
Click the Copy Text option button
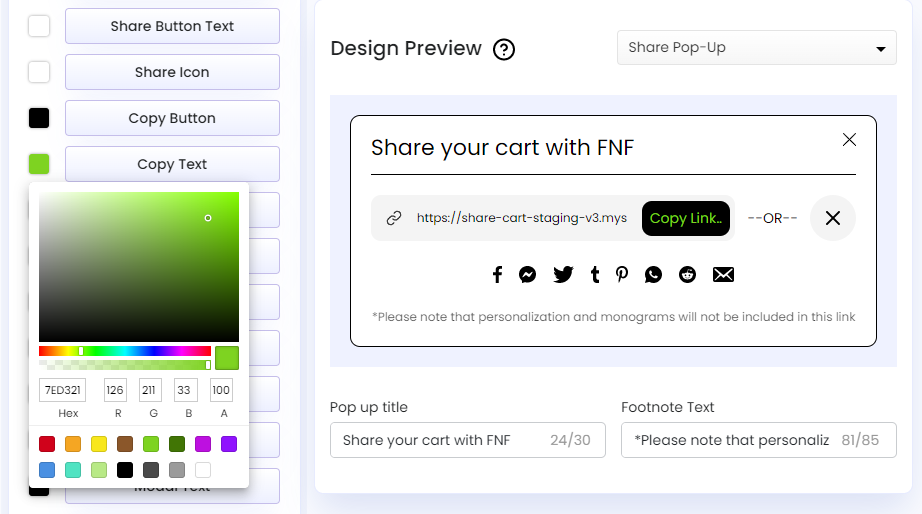click(172, 164)
